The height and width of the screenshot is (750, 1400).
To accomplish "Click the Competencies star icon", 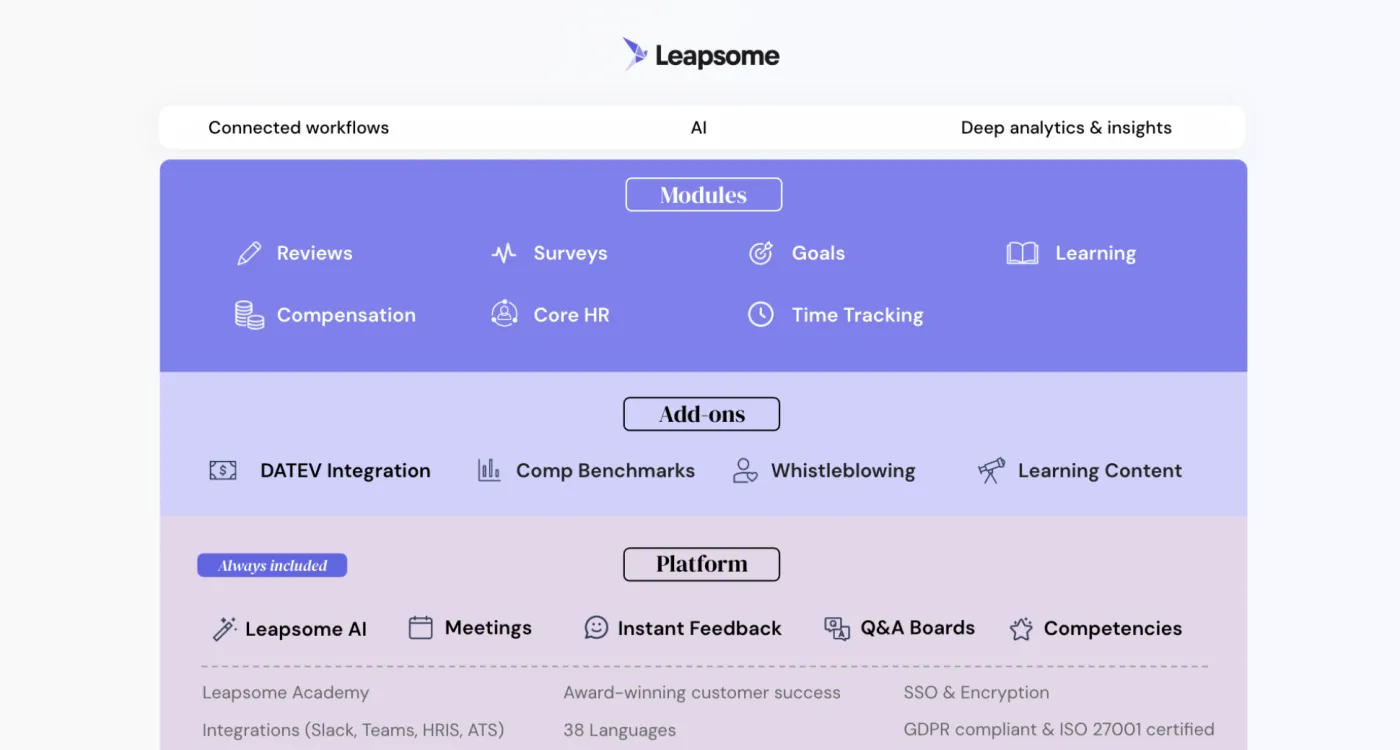I will pos(1021,628).
